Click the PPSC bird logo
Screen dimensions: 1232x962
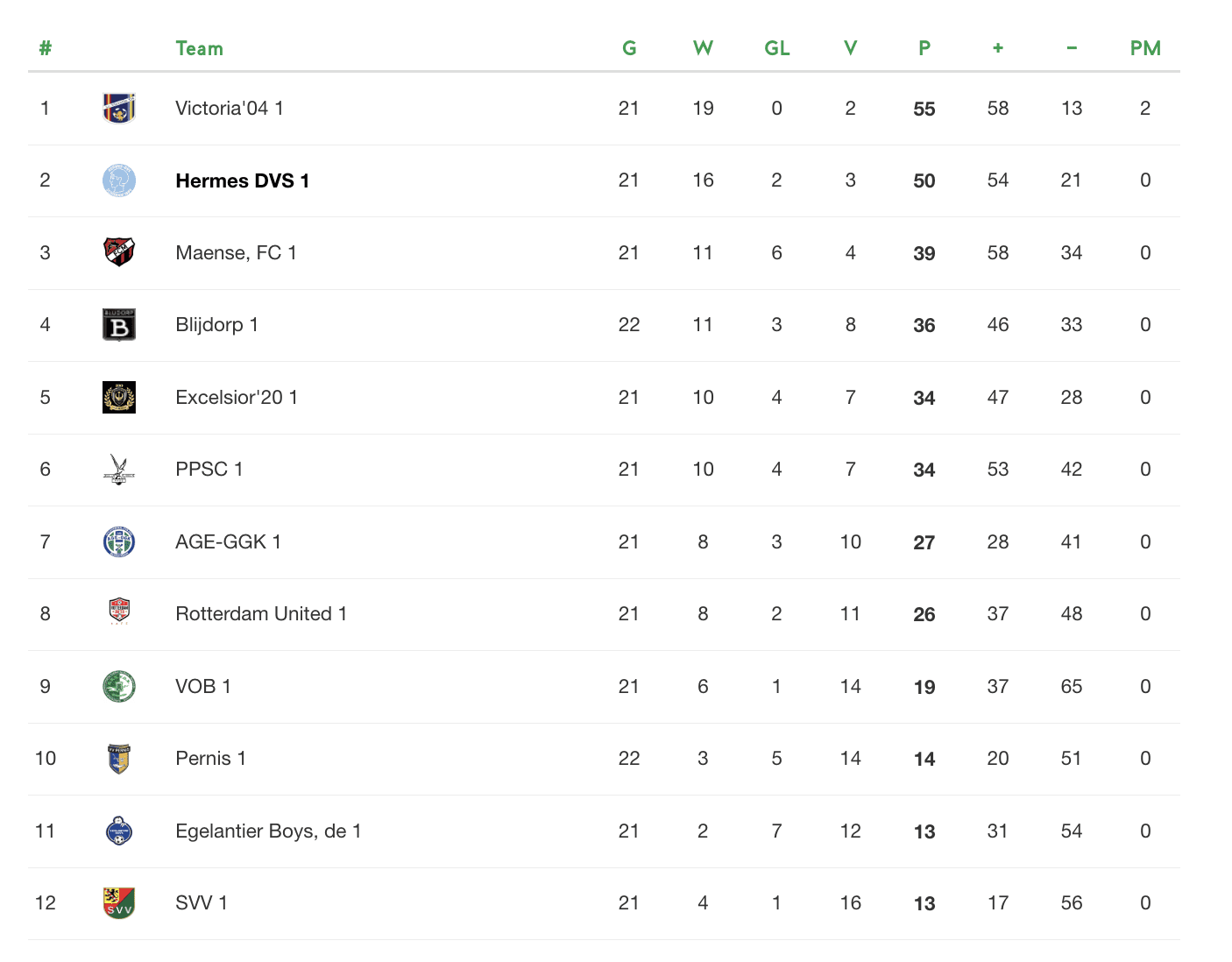pos(119,470)
